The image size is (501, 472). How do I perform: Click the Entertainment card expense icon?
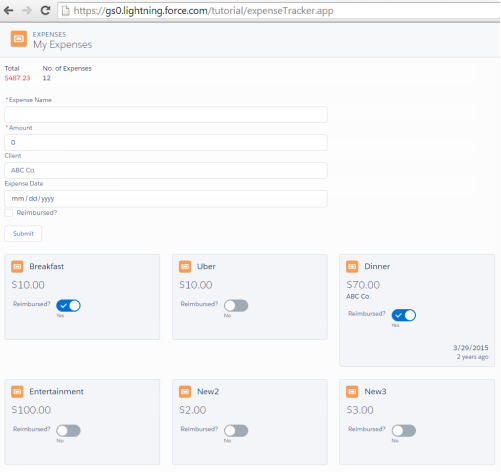(17, 391)
